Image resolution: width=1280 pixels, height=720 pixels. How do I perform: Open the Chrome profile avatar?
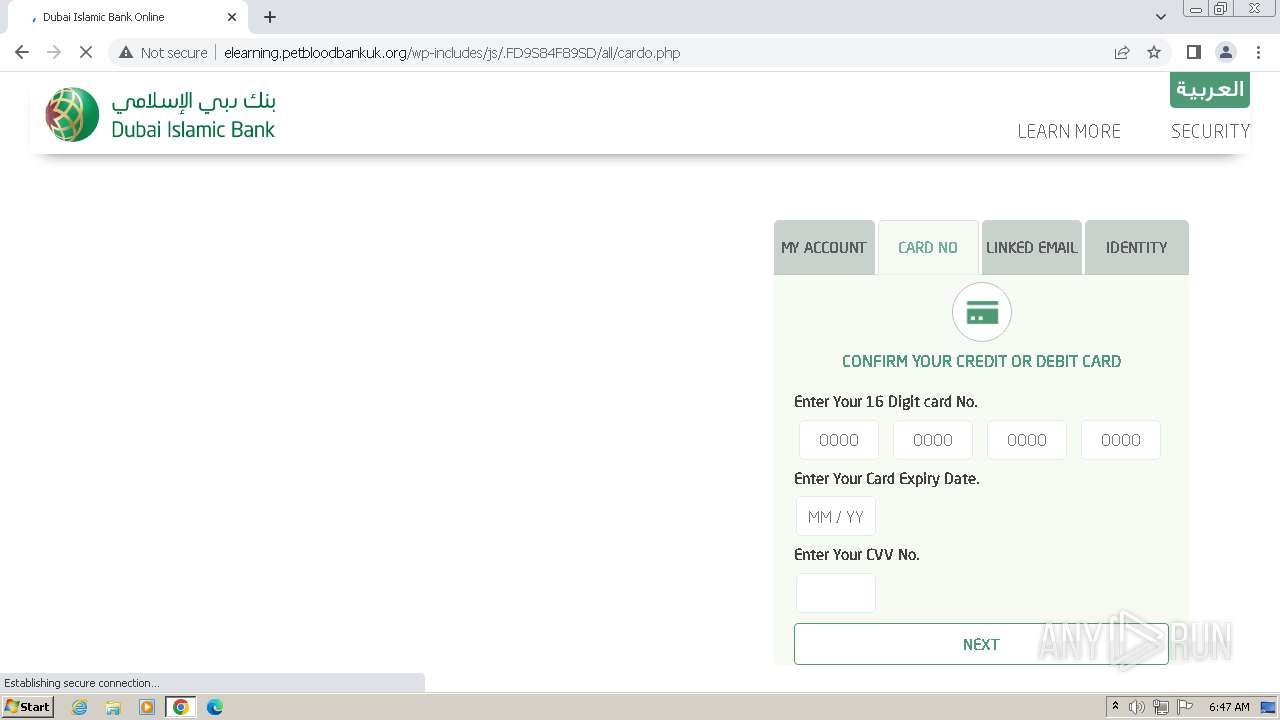pos(1226,52)
